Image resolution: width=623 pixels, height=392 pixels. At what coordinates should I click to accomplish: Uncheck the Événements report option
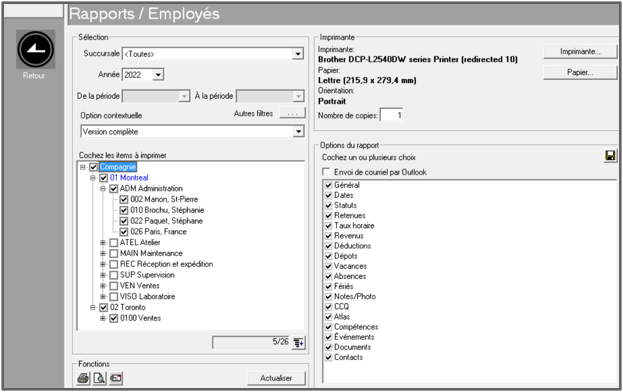point(329,337)
